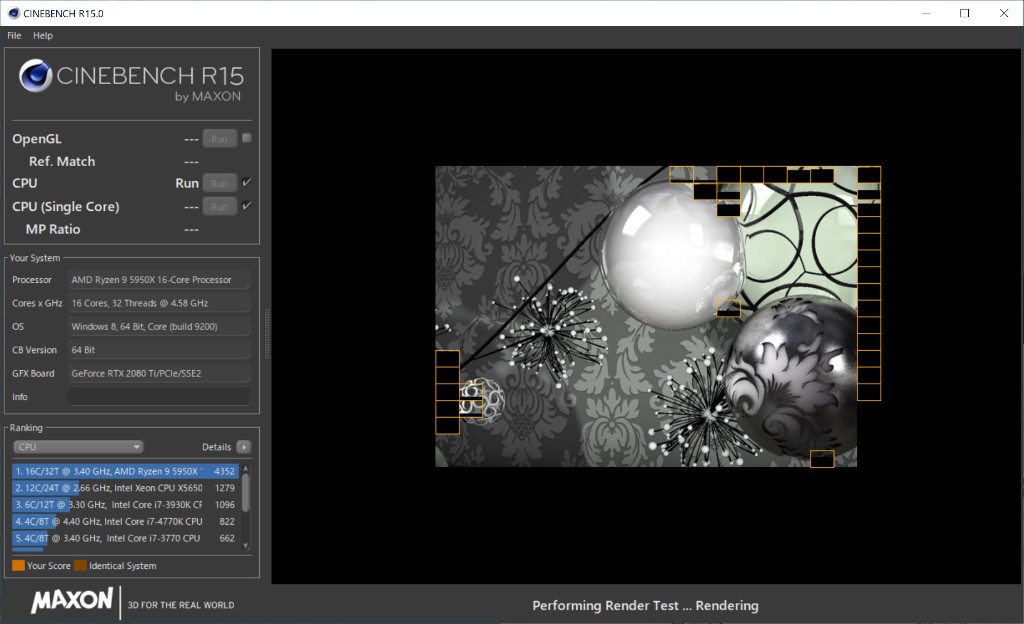Screen dimensions: 1024x624
Task: Open the File menu
Action: point(14,35)
